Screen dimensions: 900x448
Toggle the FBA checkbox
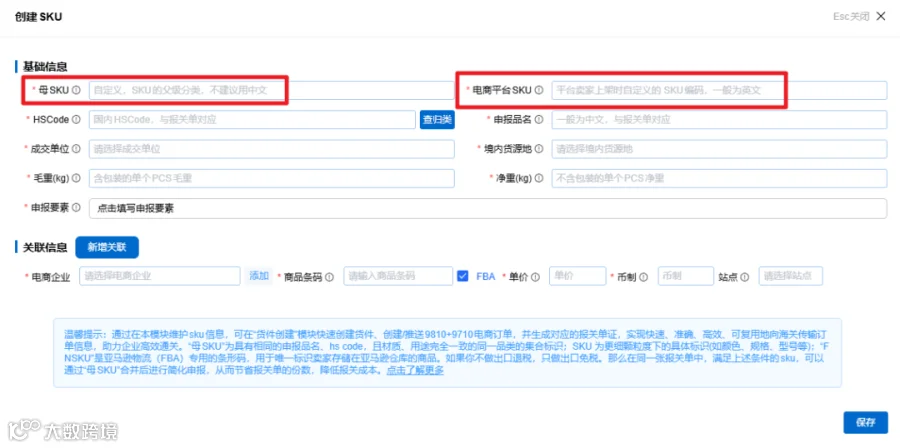pos(463,276)
